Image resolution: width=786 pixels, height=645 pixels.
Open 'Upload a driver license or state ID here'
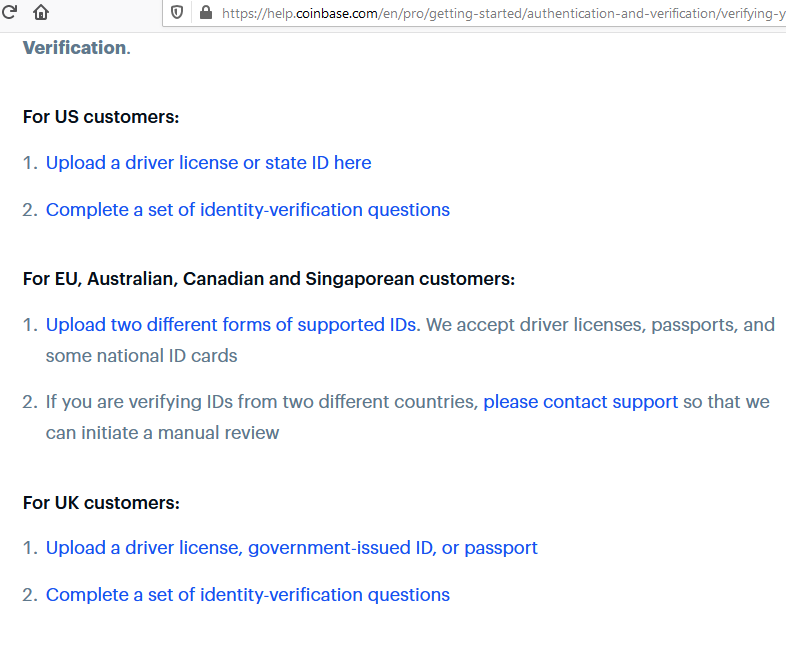(208, 163)
